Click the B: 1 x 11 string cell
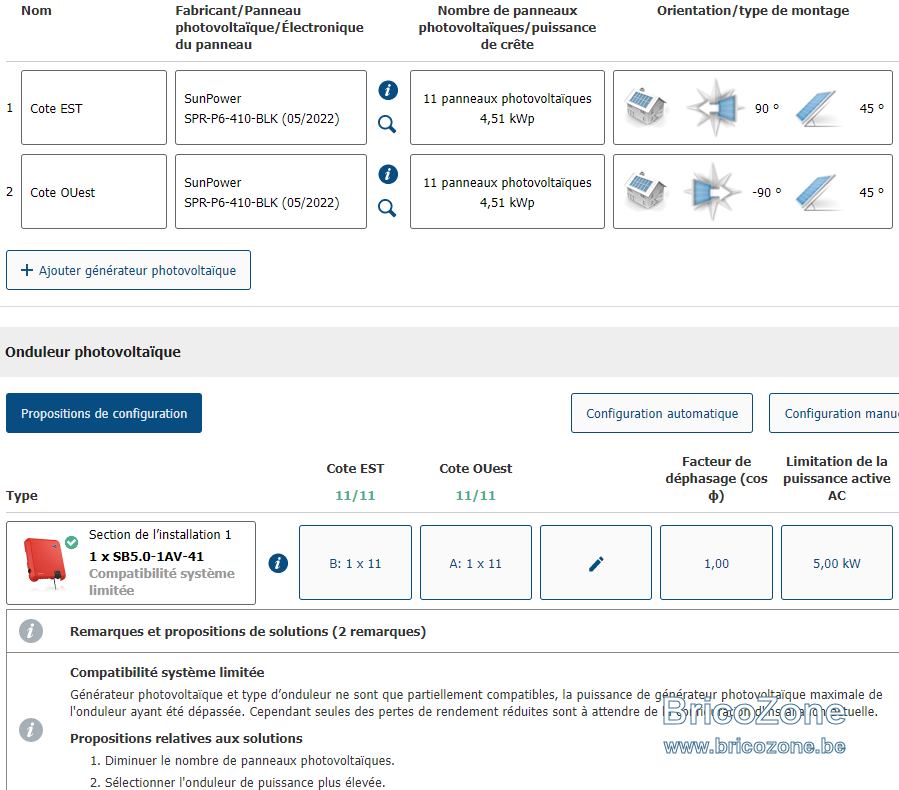The image size is (899, 790). tap(355, 563)
